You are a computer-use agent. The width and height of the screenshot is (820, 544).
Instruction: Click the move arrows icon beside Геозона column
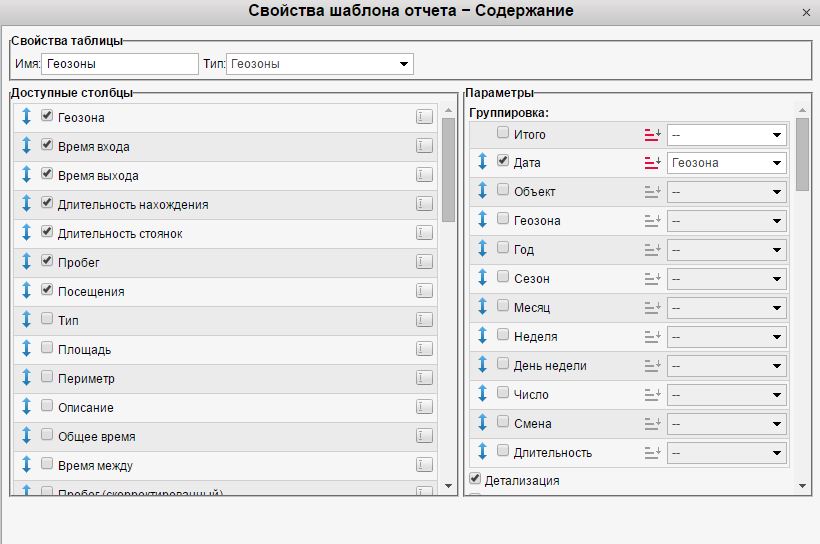click(x=27, y=117)
